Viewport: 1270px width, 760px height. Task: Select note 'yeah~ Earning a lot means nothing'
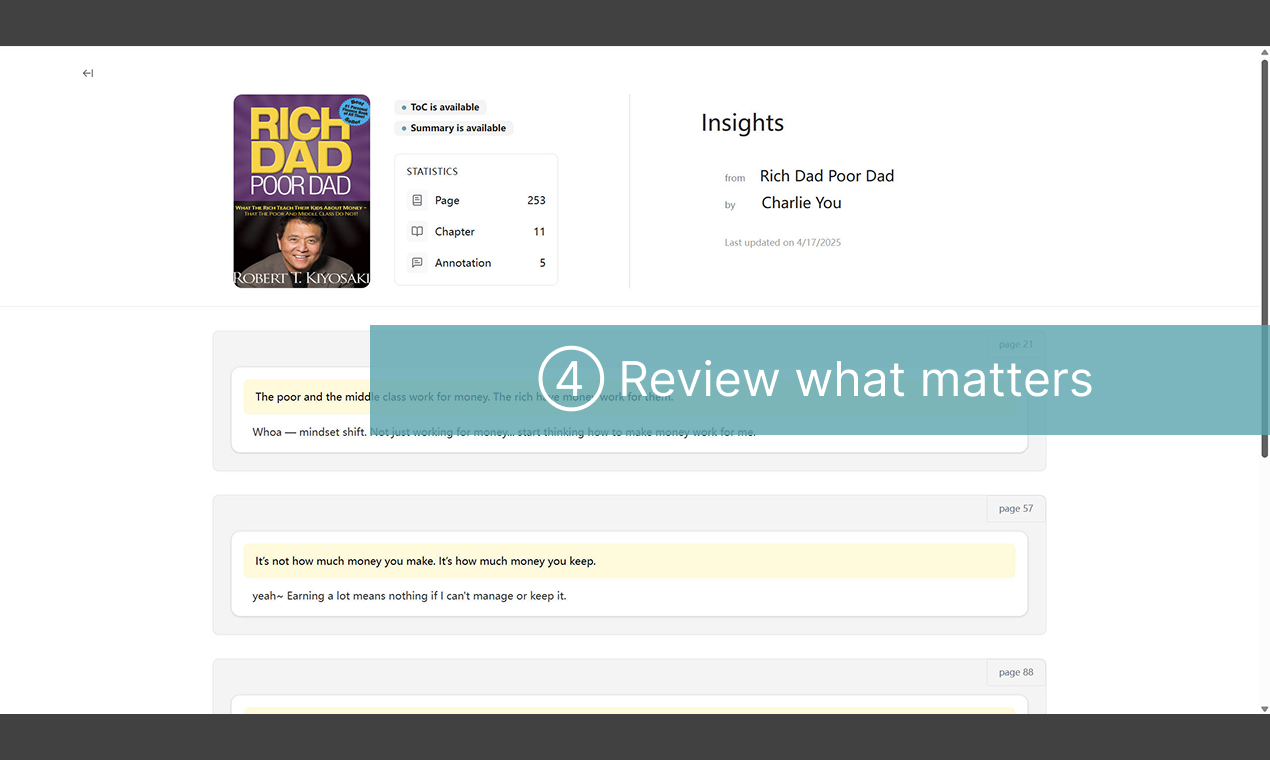click(x=409, y=596)
